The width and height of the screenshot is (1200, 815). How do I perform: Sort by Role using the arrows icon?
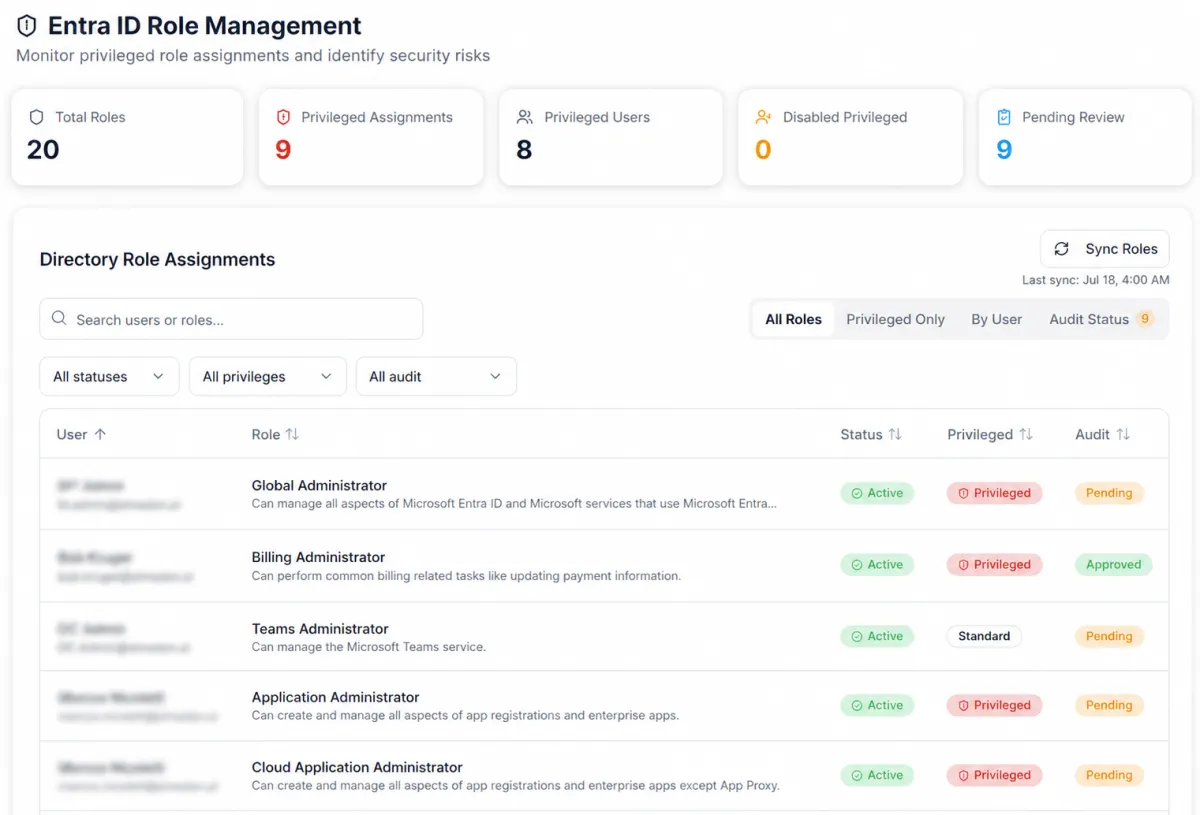pos(292,434)
